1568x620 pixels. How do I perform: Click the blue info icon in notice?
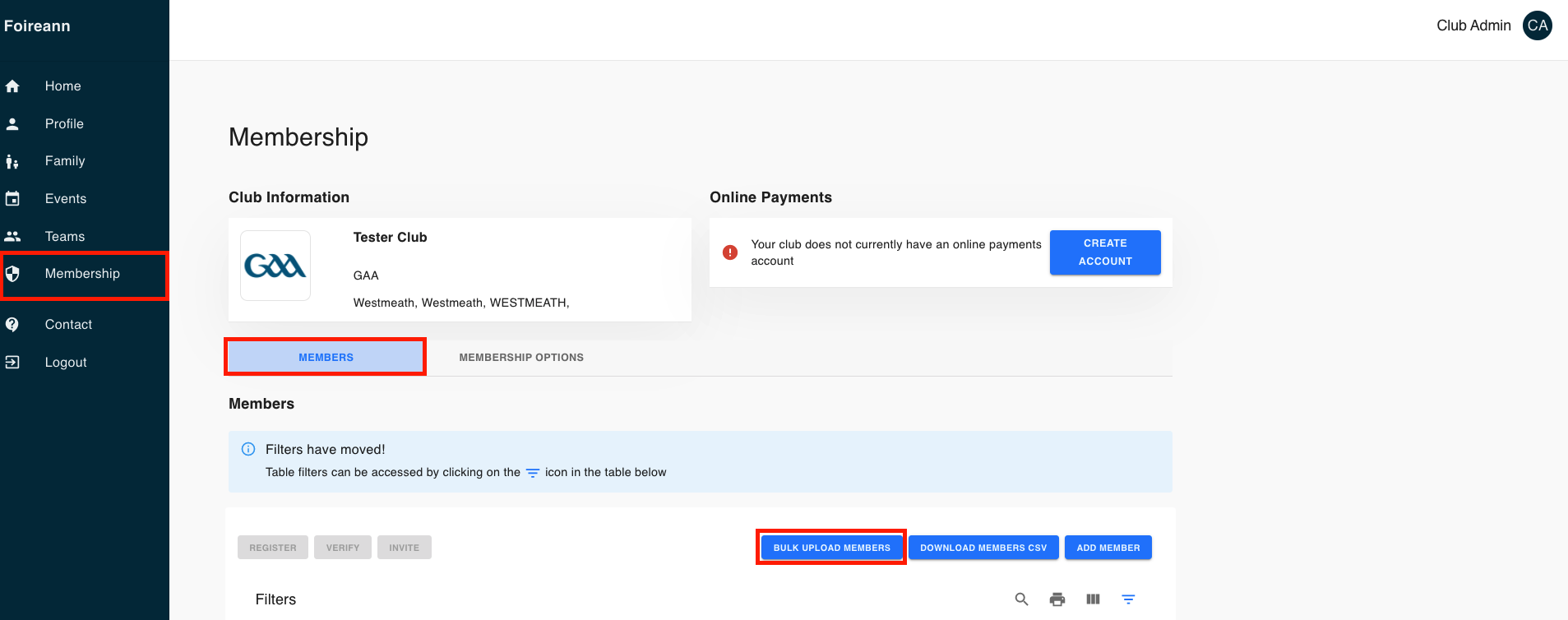tap(248, 449)
